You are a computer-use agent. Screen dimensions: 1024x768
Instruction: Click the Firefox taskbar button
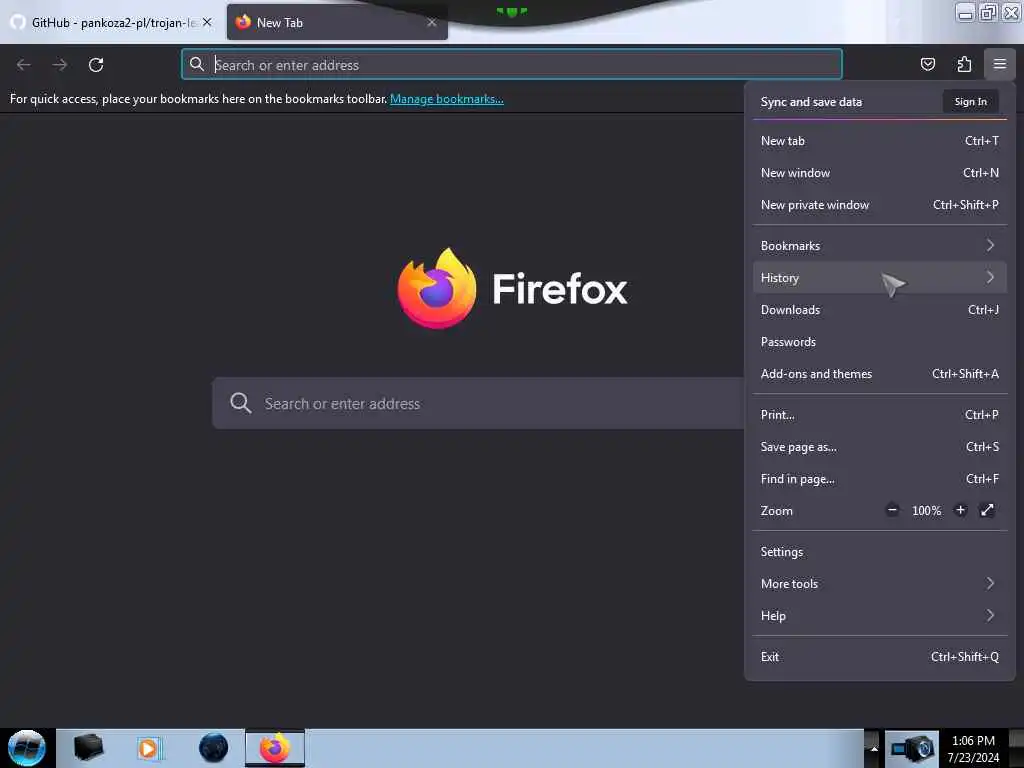[x=275, y=748]
